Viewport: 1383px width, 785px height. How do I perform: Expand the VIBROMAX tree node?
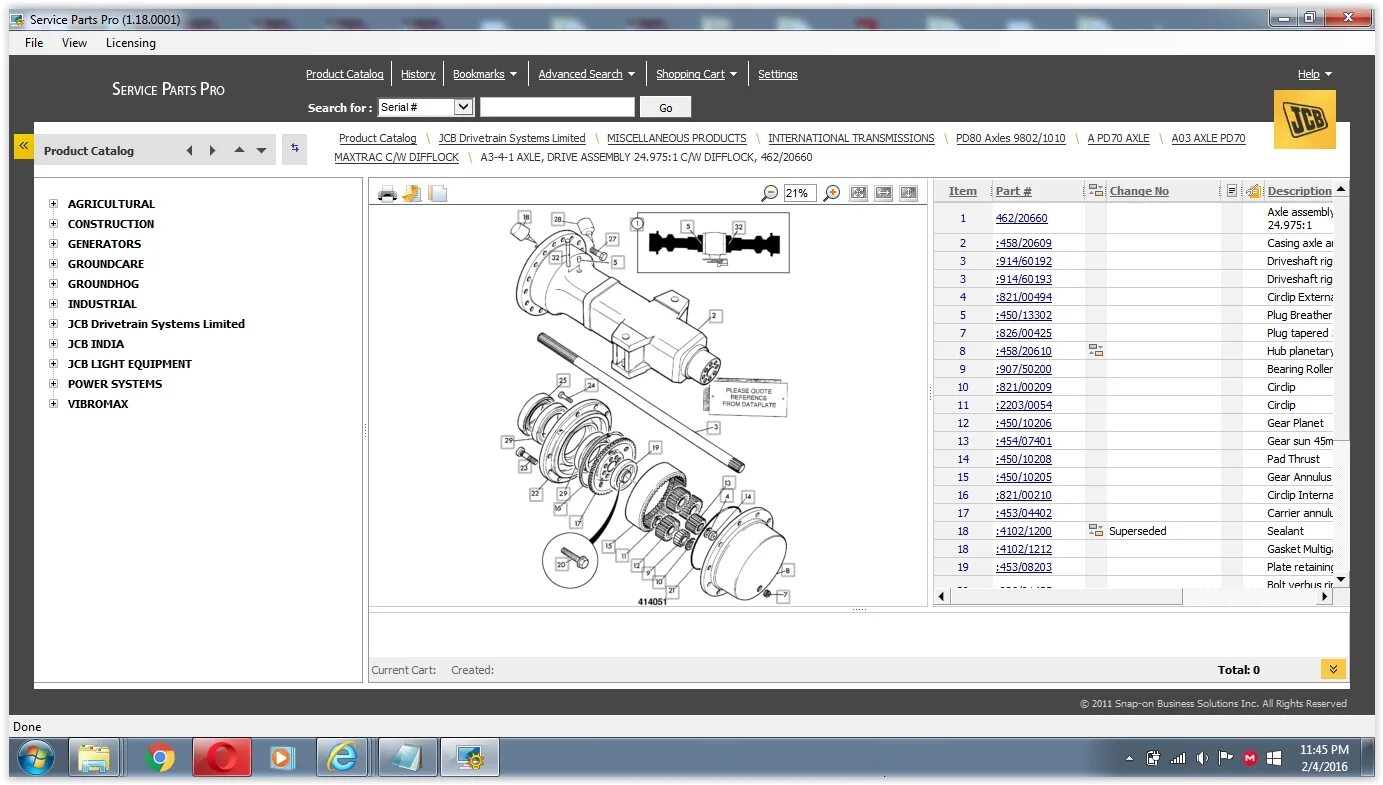(x=53, y=404)
